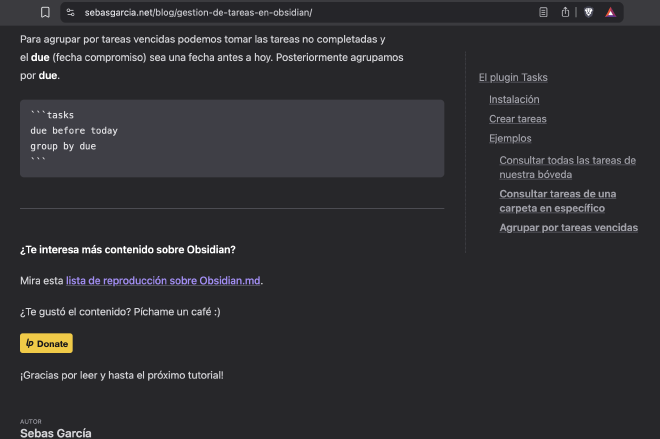The image size is (660, 439).
Task: Click the ¿Te interesa más contenido heading
Action: (128, 250)
